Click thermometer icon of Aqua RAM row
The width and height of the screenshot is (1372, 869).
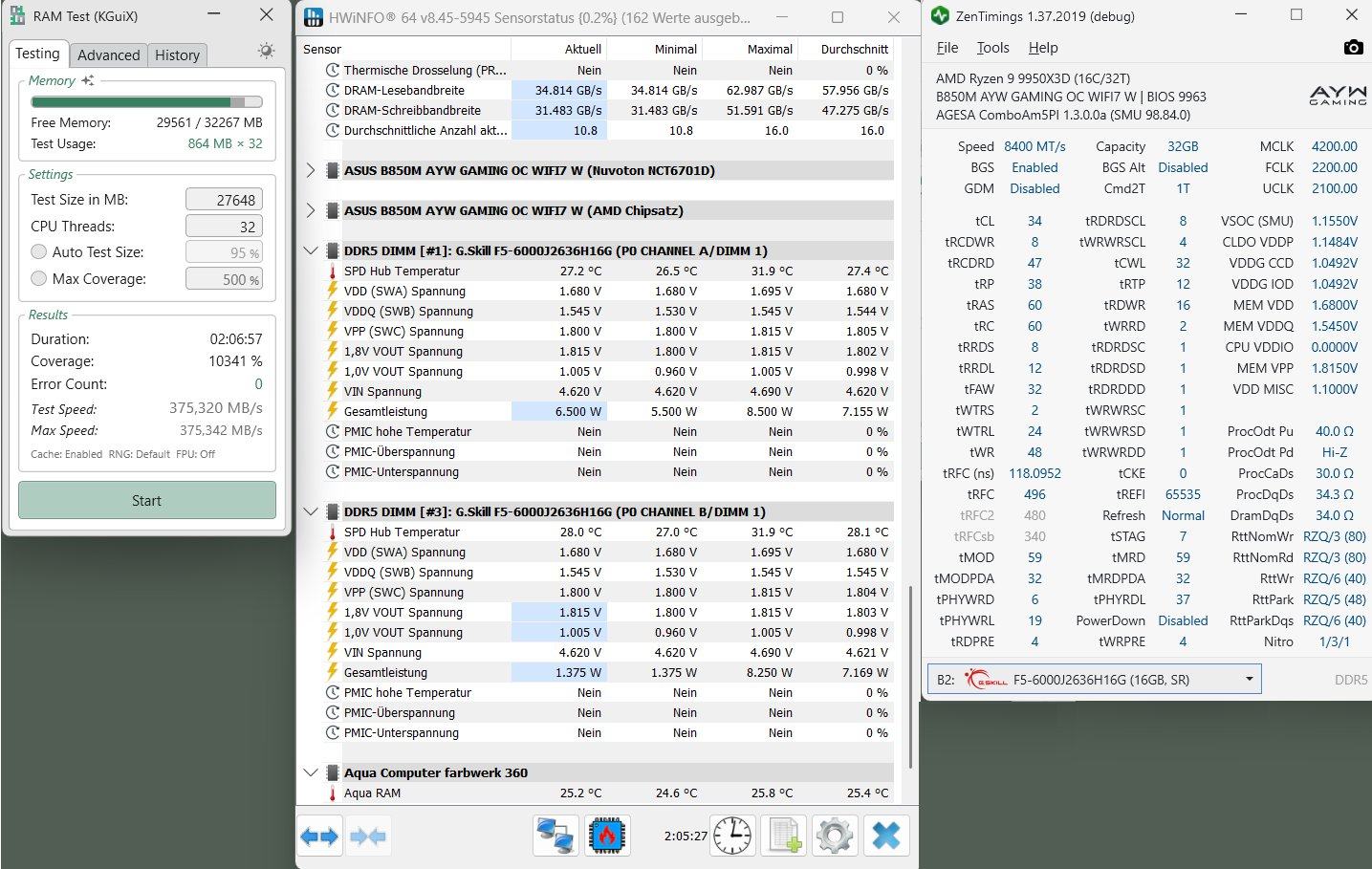(x=333, y=793)
